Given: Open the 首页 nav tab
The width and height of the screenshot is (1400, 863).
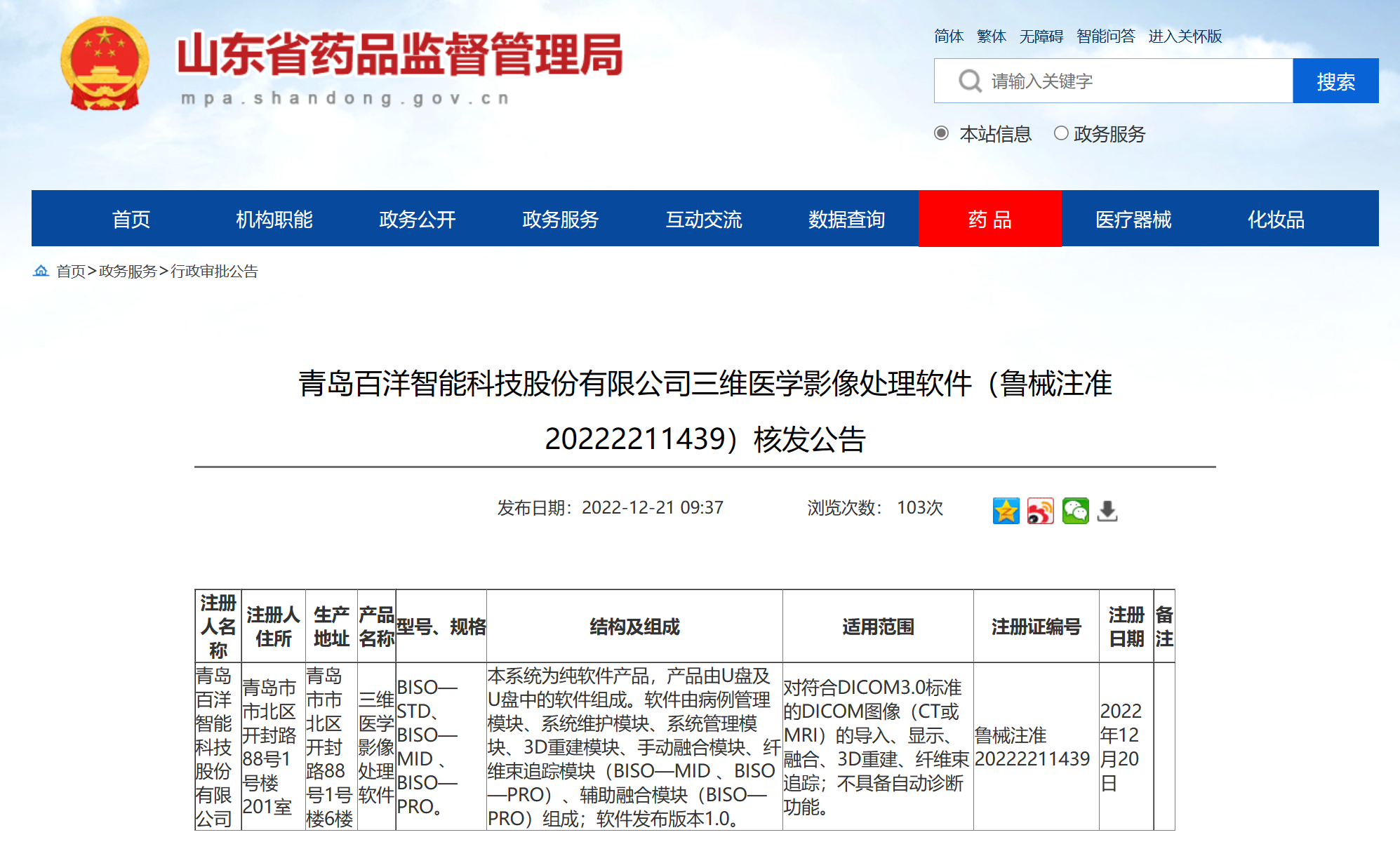Looking at the screenshot, I should tap(131, 220).
